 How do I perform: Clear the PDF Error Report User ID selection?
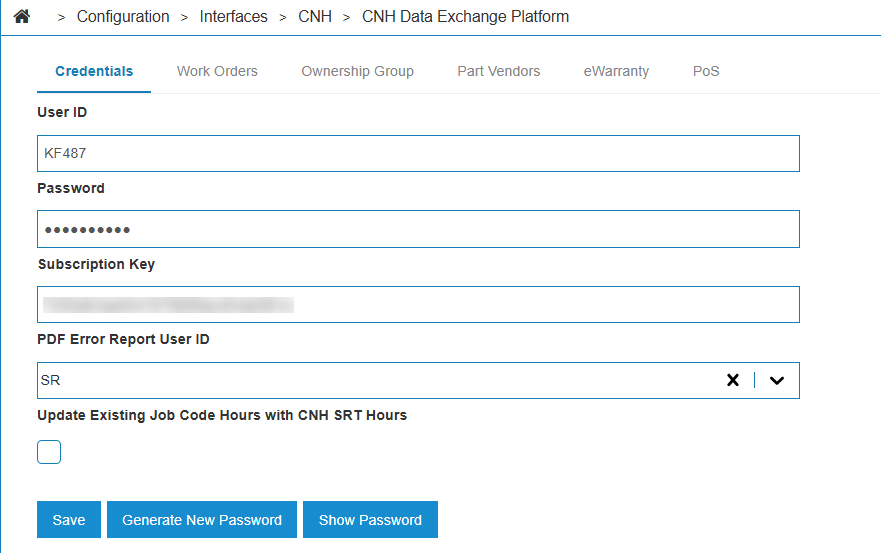733,380
